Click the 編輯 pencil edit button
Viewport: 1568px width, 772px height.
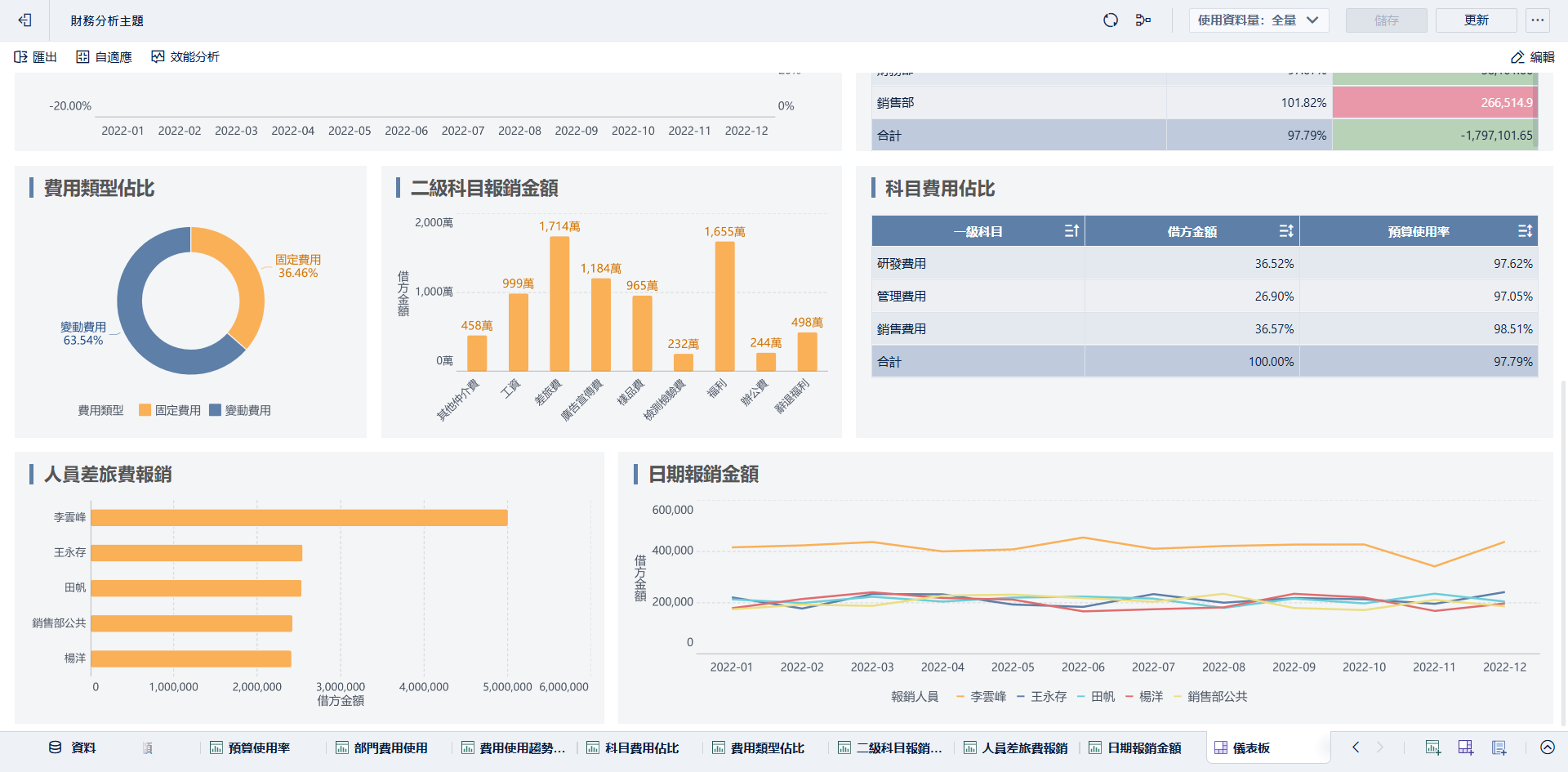click(x=1533, y=57)
